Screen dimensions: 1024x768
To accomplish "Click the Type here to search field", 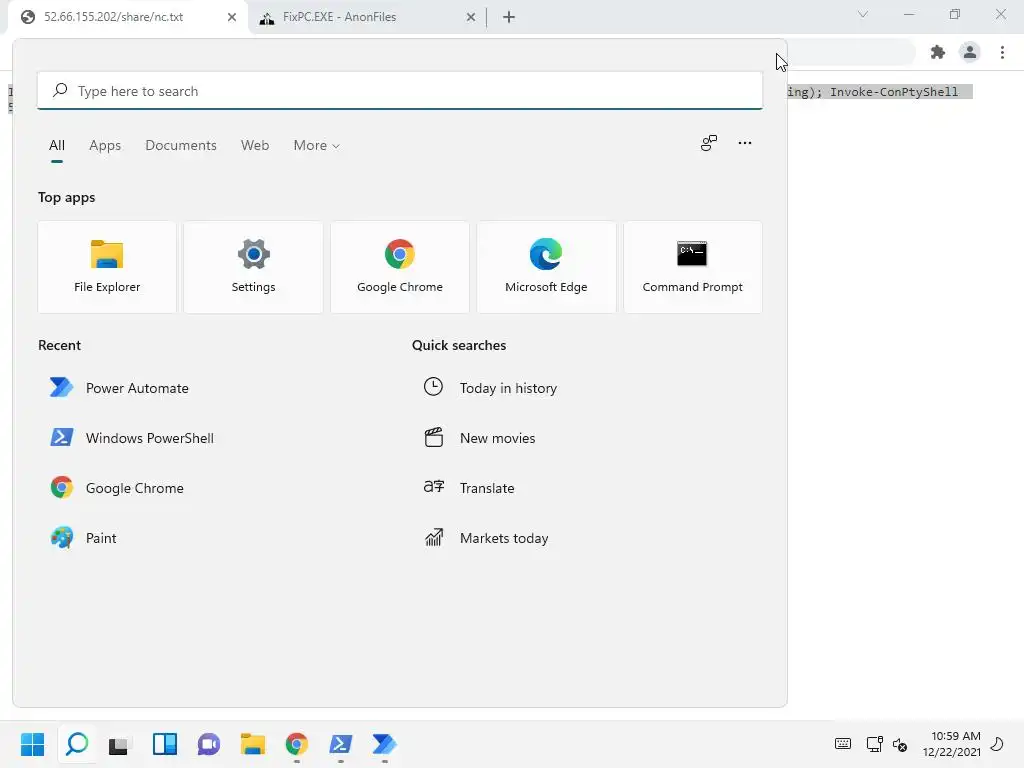I will [x=400, y=91].
